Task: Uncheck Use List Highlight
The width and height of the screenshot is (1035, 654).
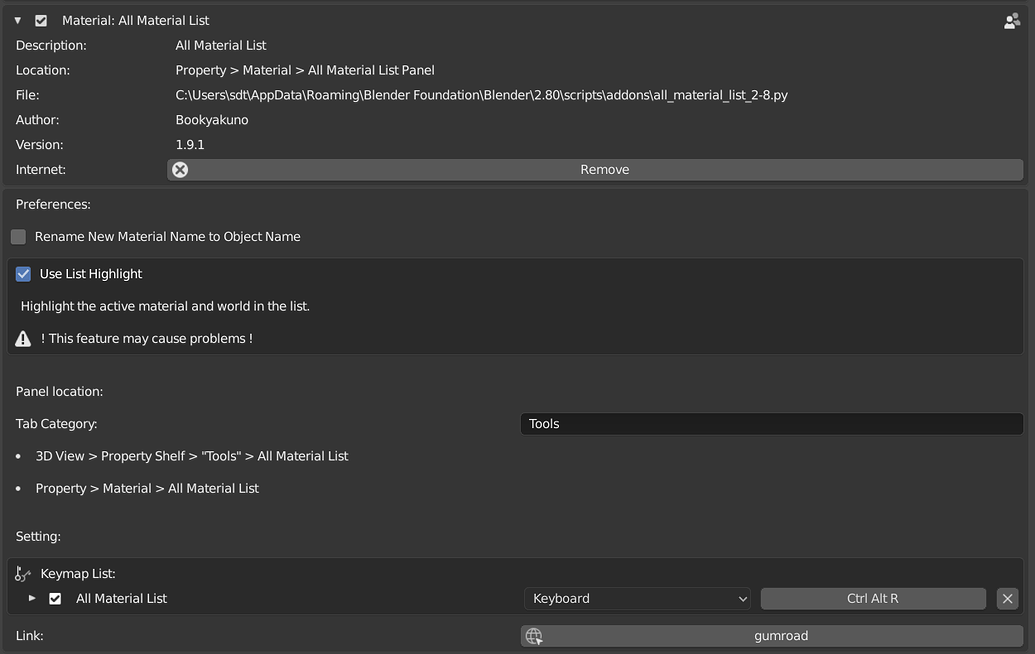Action: [x=23, y=274]
